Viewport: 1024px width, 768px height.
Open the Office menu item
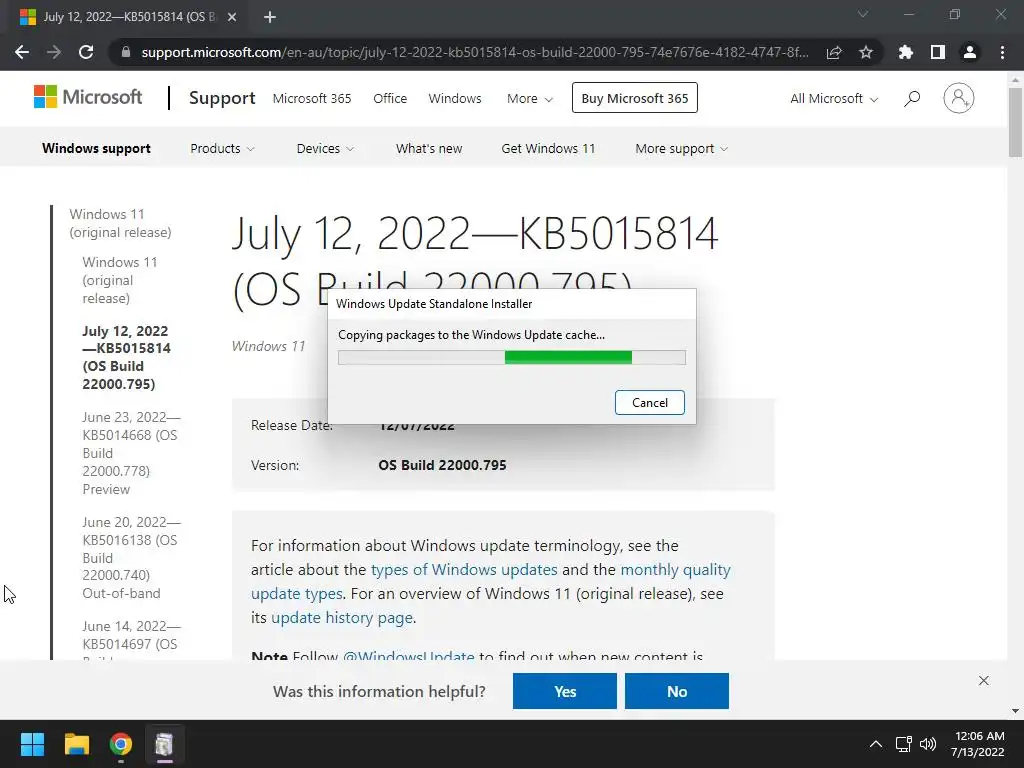point(390,99)
